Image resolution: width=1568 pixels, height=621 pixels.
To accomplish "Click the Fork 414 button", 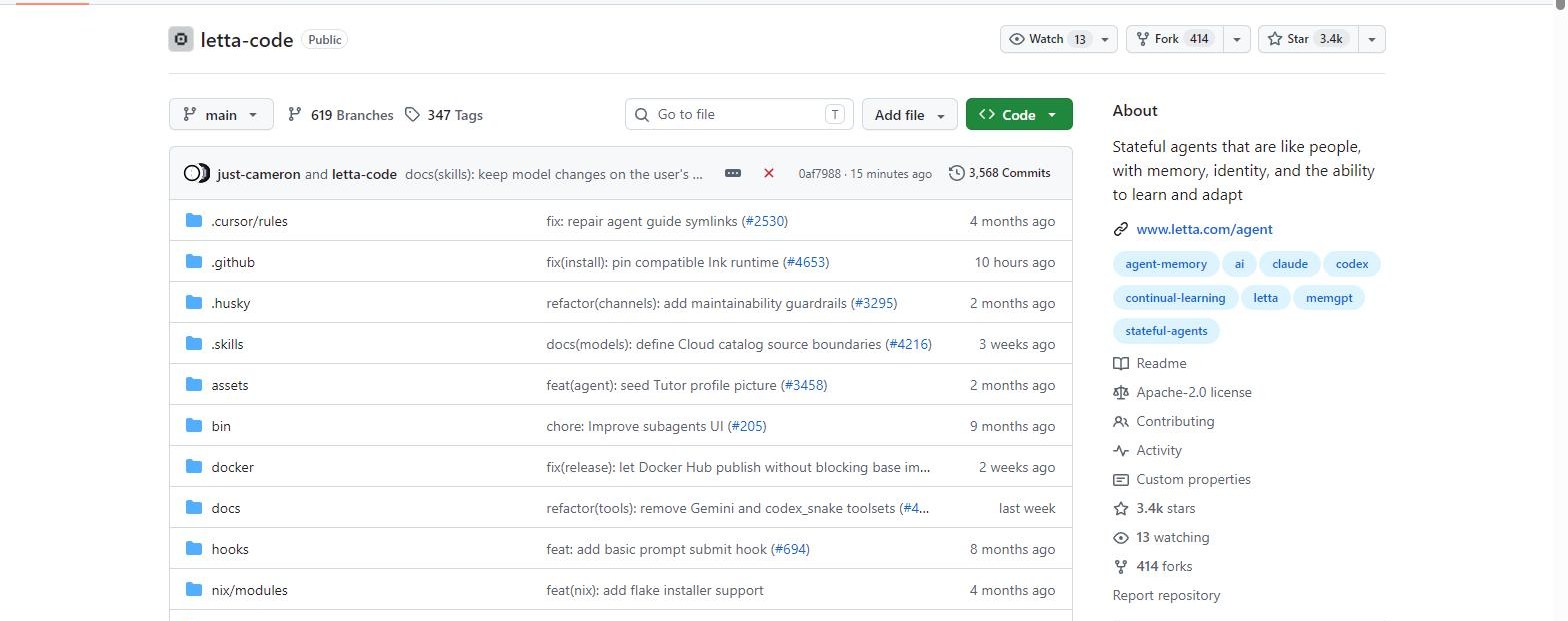I will pyautogui.click(x=1174, y=39).
